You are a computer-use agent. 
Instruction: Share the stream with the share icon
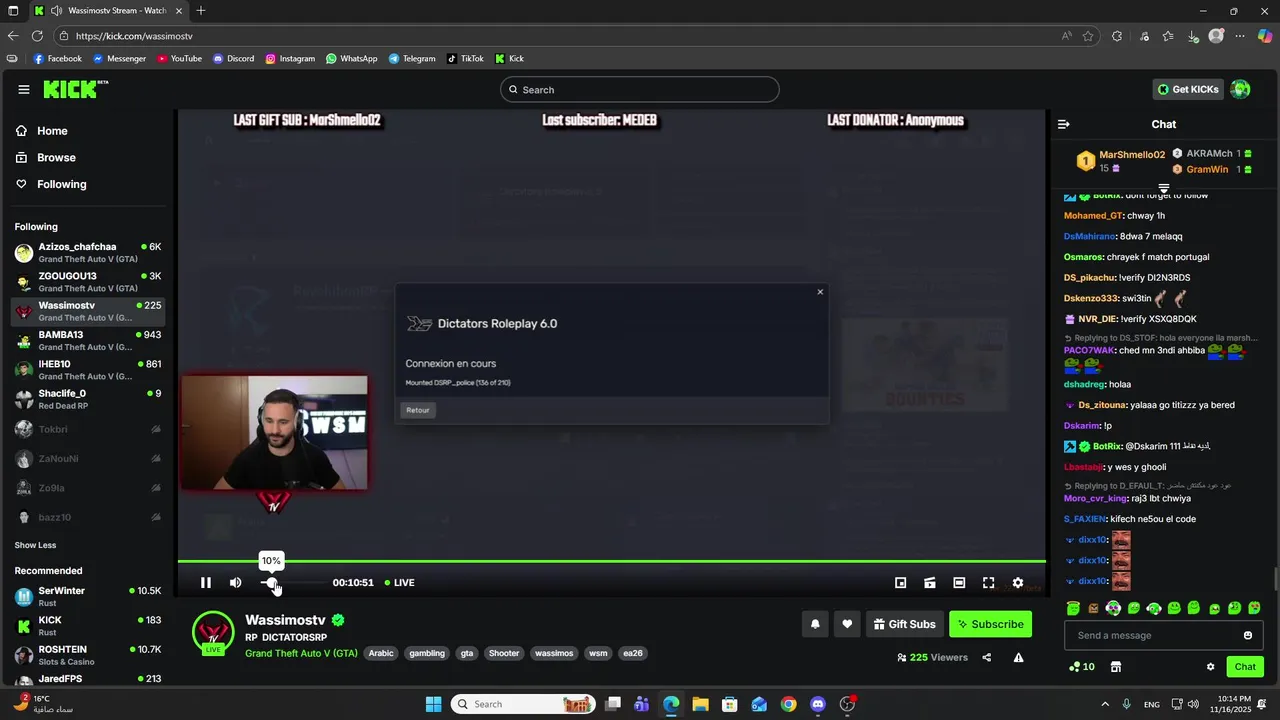click(x=987, y=657)
